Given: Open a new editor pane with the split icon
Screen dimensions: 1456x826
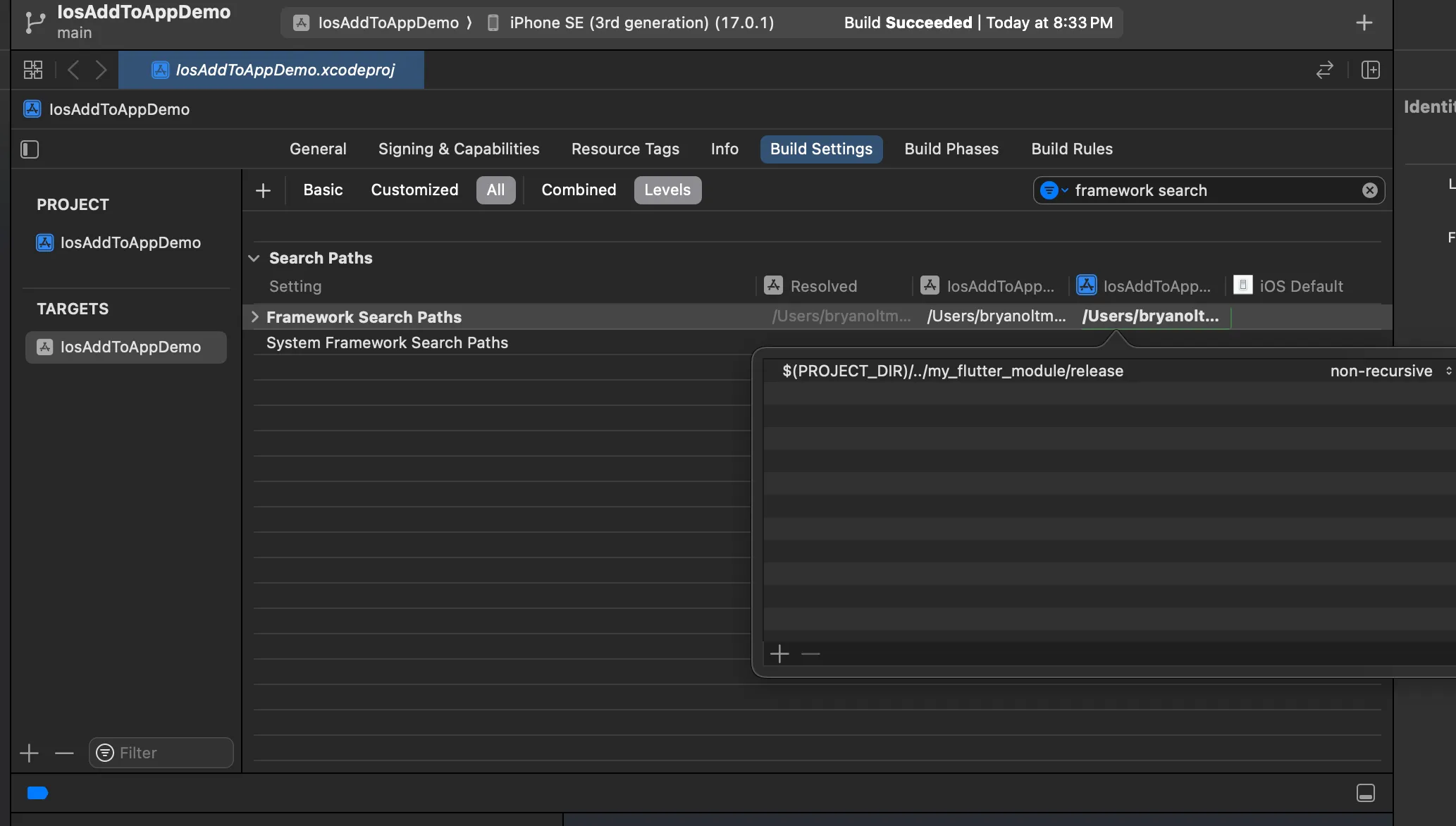Looking at the screenshot, I should pyautogui.click(x=1371, y=69).
